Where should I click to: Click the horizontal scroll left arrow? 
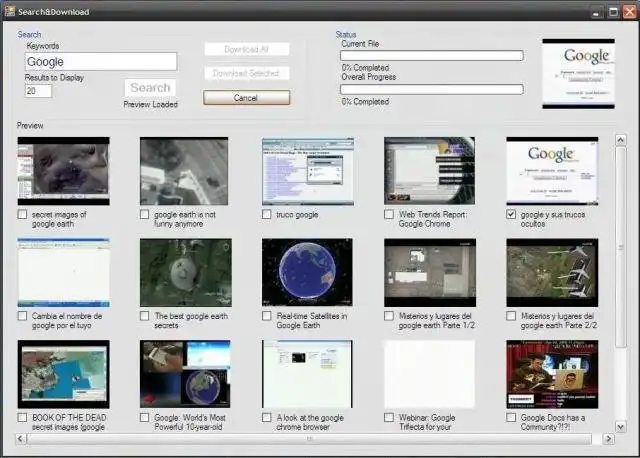click(21, 439)
